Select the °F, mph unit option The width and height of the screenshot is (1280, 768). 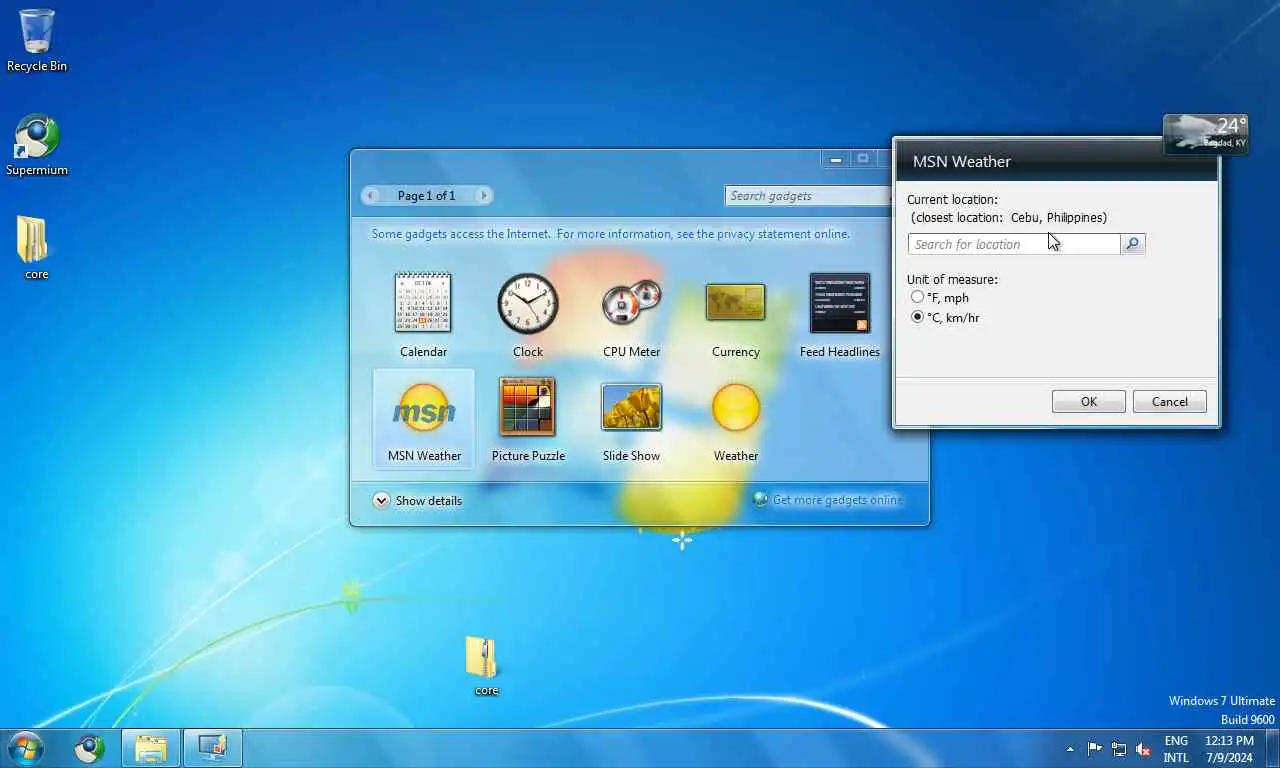pos(938,298)
